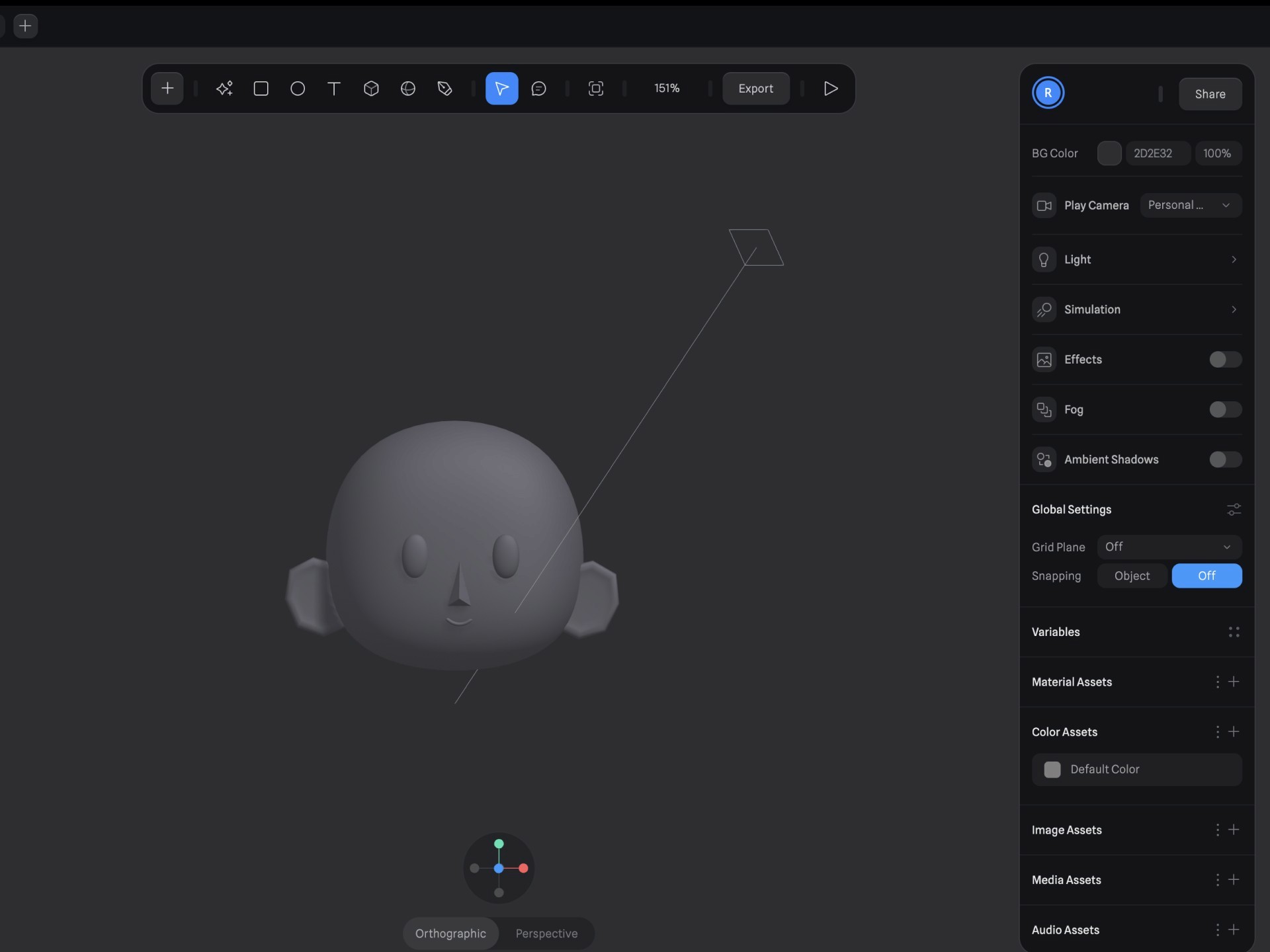The height and width of the screenshot is (952, 1270).
Task: Enable the Fog setting
Action: 1225,409
